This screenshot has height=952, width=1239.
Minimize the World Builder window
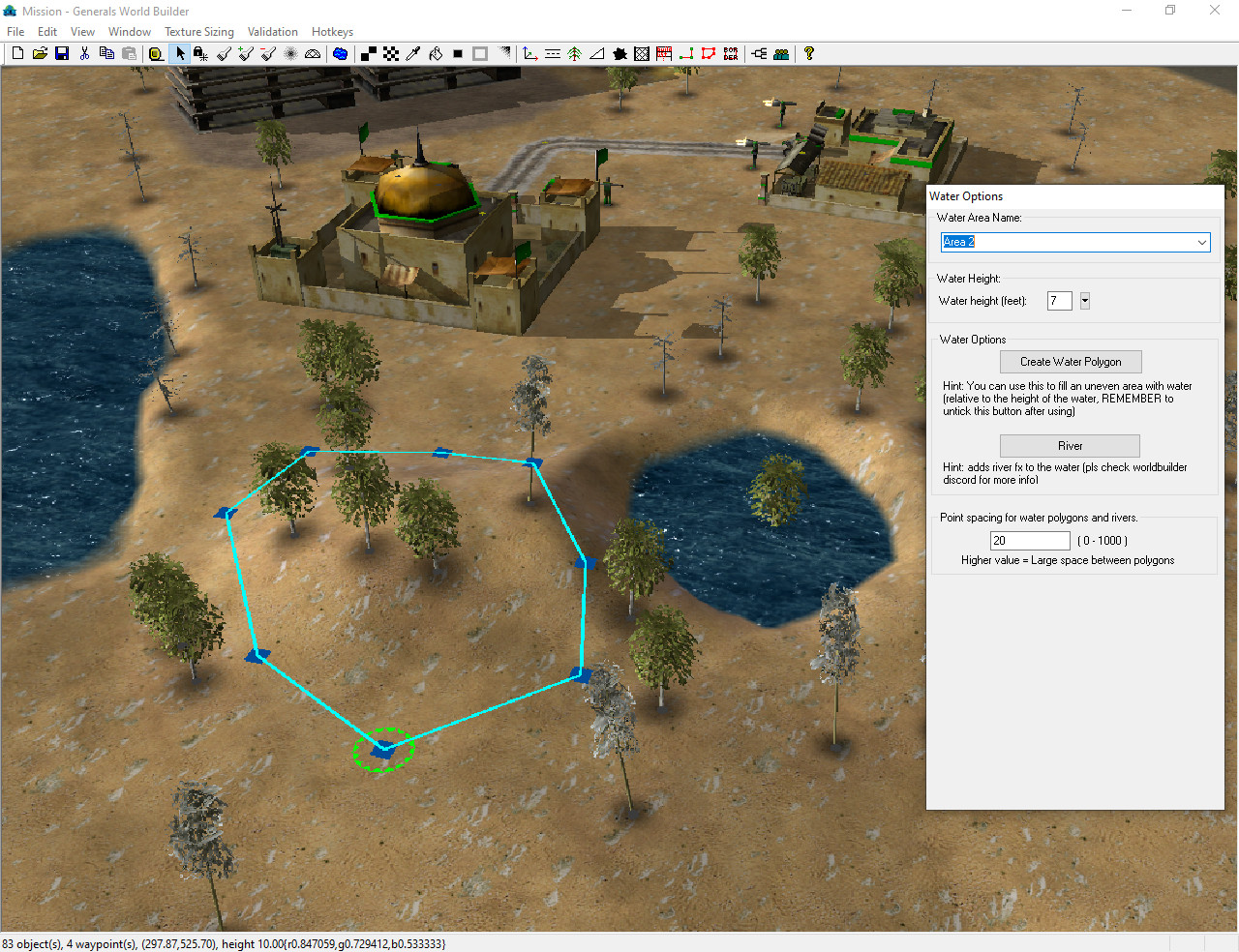click(1127, 11)
